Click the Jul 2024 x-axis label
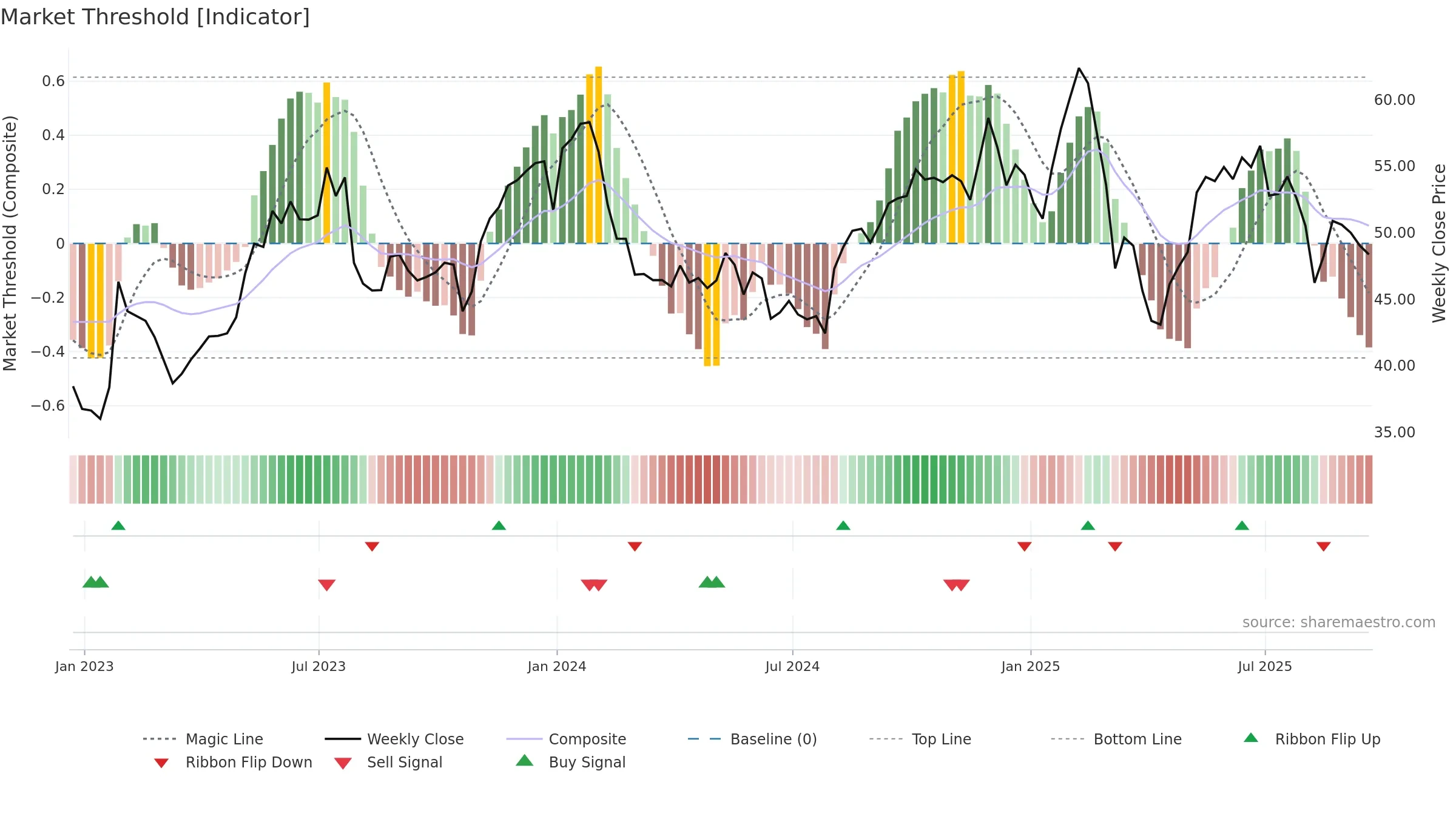Viewport: 1456px width, 819px height. [792, 666]
